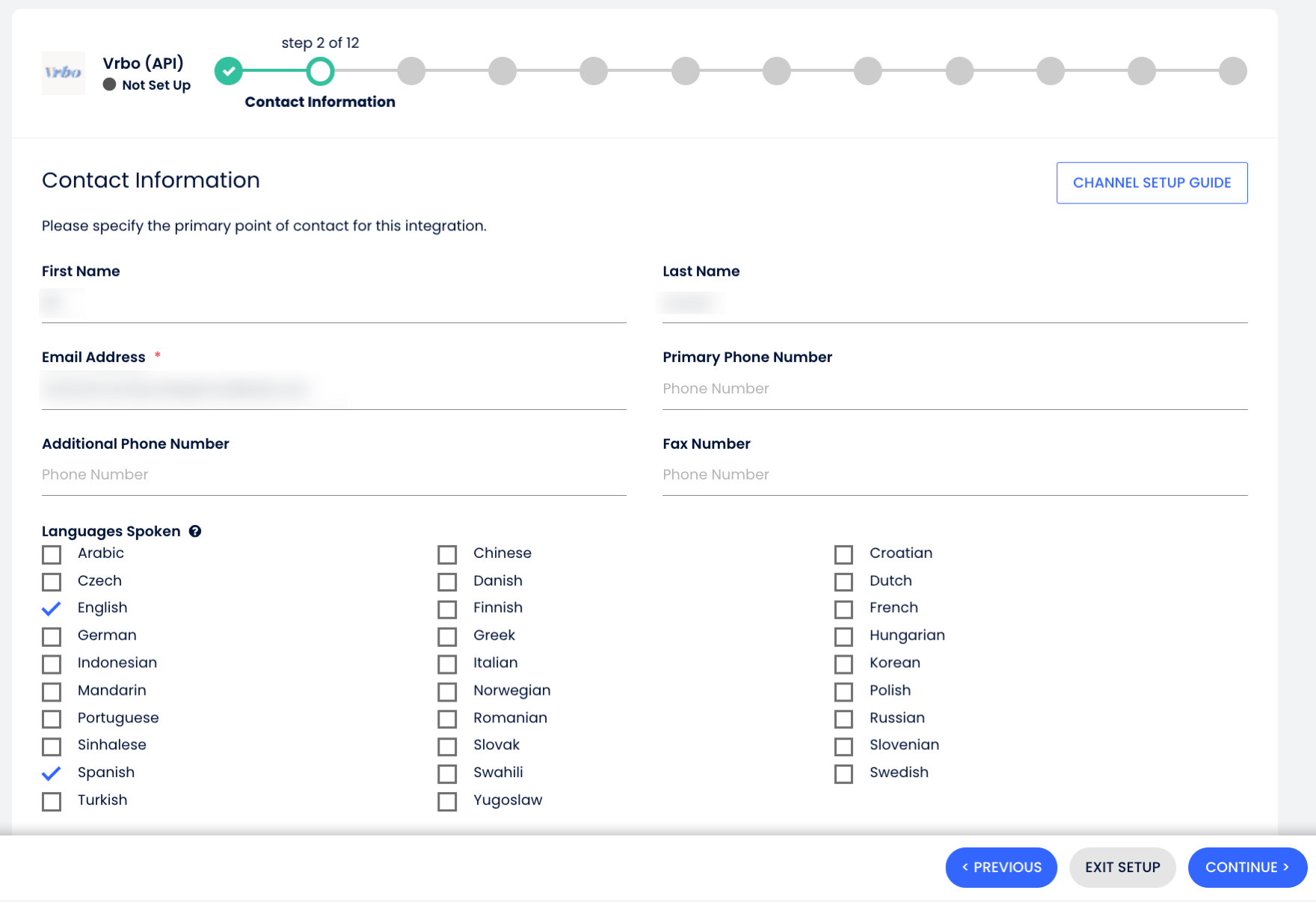This screenshot has height=902, width=1316.
Task: Focus the Additional Phone Number input
Action: (x=333, y=475)
